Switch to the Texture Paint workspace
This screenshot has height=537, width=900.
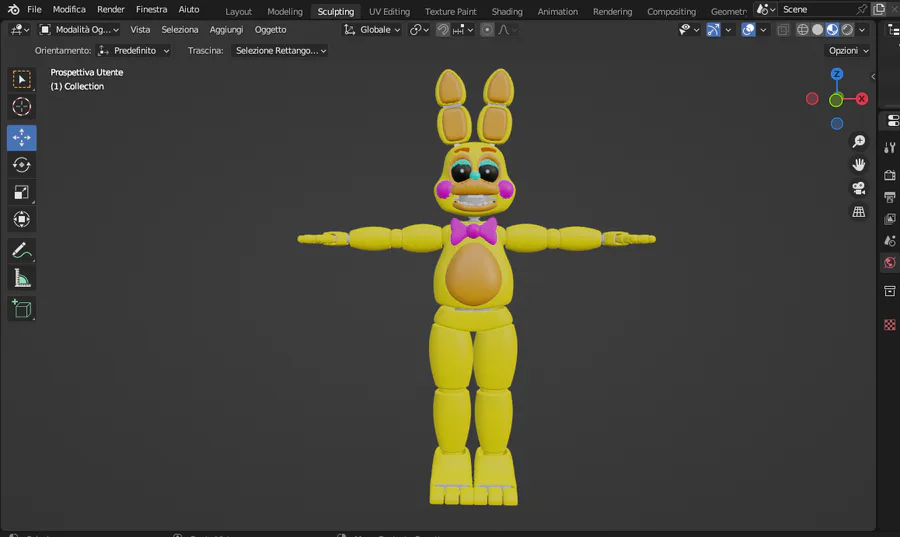(x=451, y=11)
